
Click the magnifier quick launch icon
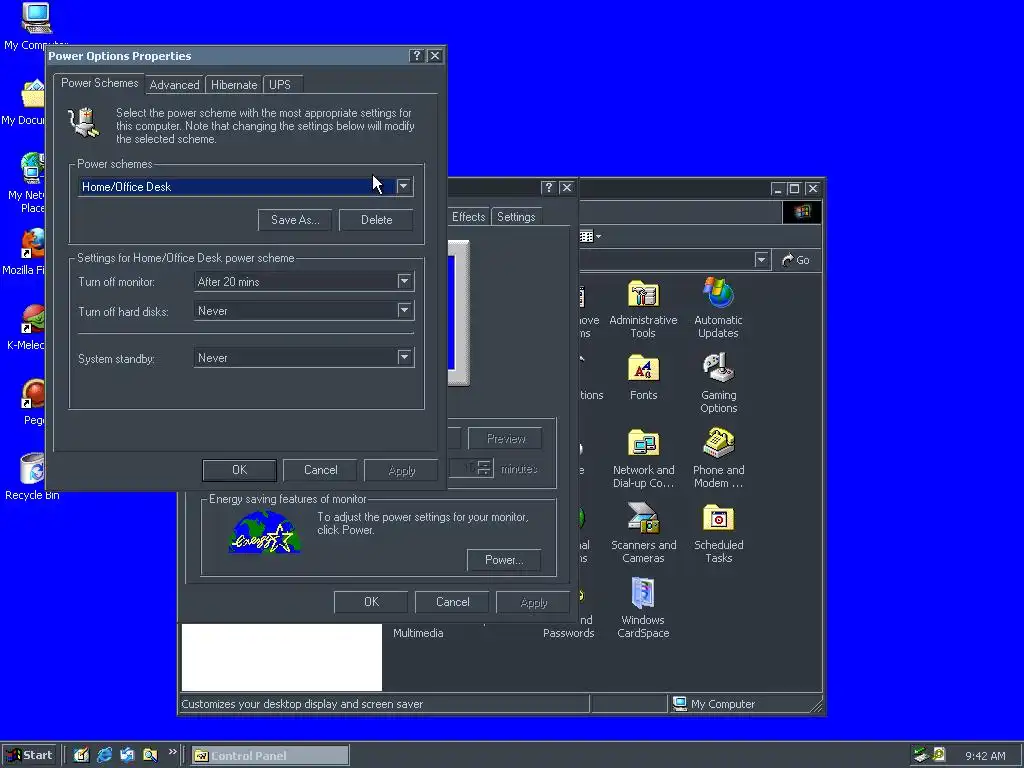[150, 755]
